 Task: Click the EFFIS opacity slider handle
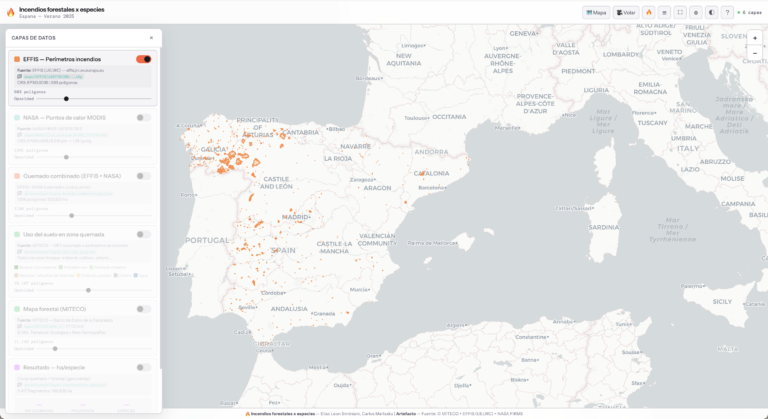tap(66, 99)
